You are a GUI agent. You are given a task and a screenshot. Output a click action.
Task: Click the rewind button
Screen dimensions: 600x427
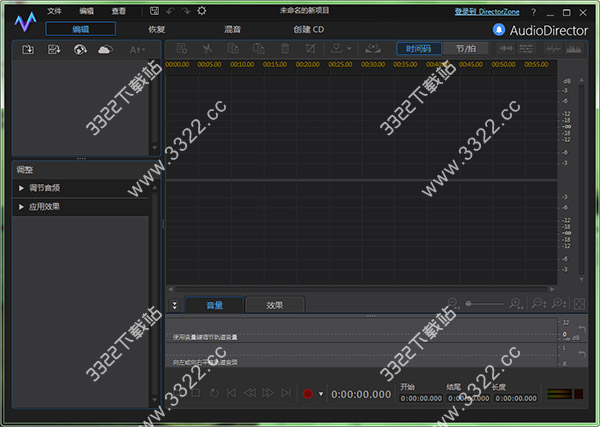click(250, 393)
